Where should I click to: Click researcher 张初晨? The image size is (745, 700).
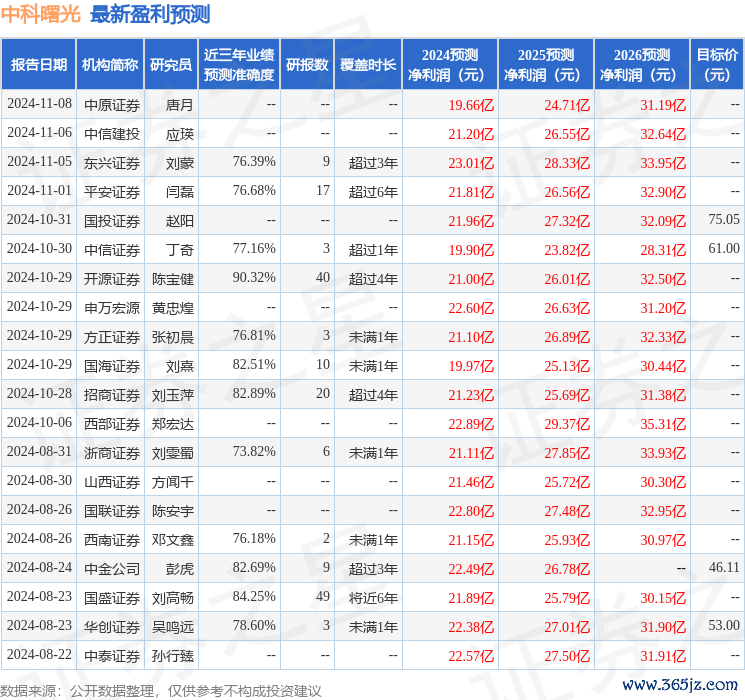pyautogui.click(x=173, y=337)
